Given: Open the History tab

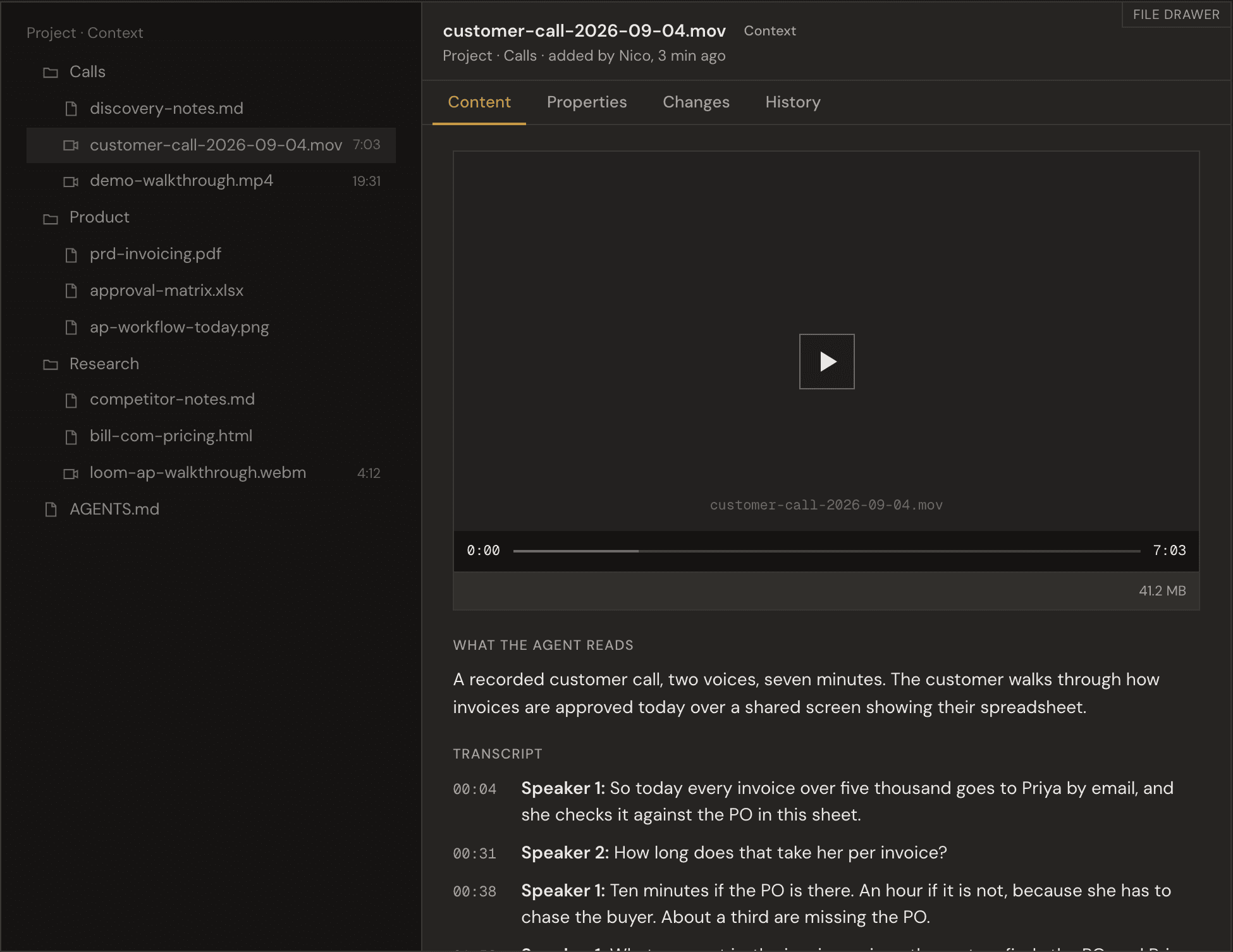Looking at the screenshot, I should [x=793, y=102].
